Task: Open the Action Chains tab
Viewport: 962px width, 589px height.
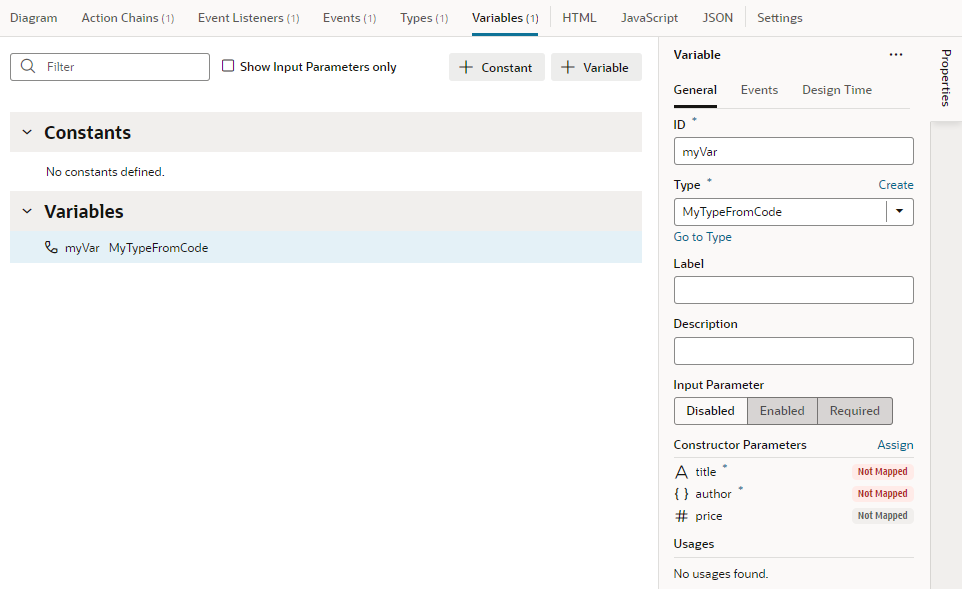Action: pyautogui.click(x=128, y=18)
